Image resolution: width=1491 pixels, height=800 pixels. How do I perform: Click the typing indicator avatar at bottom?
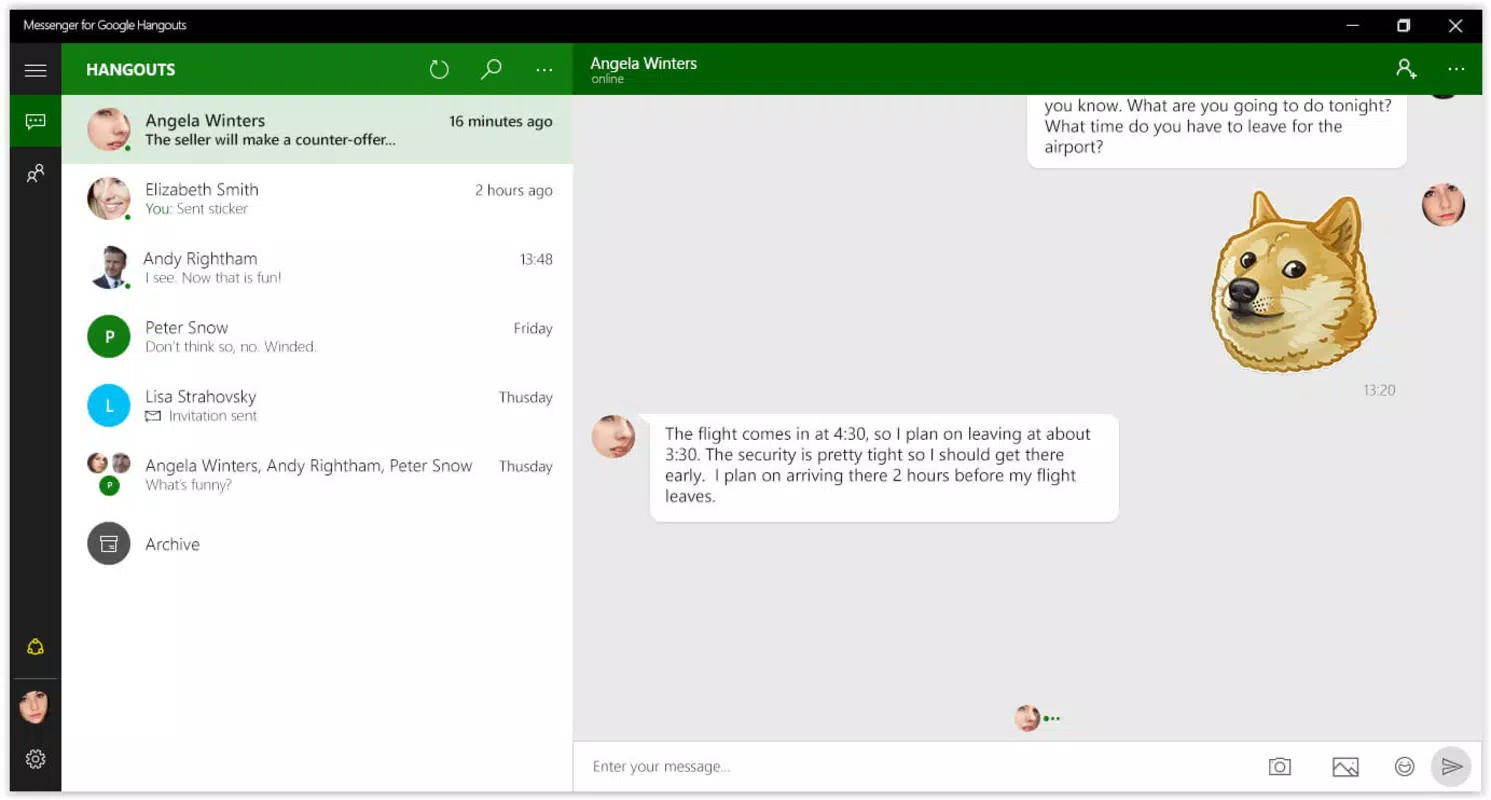1027,718
